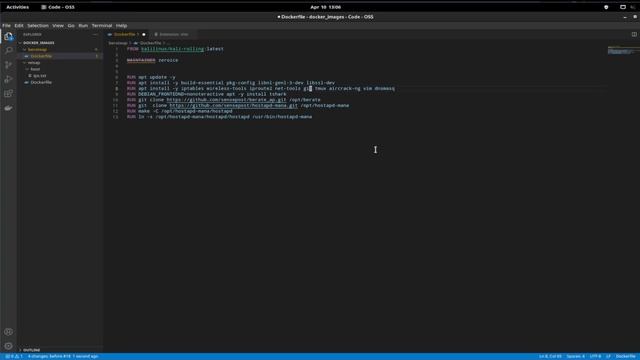Click Dockerfile language mode in status bar
The image size is (640, 360).
pos(626,356)
